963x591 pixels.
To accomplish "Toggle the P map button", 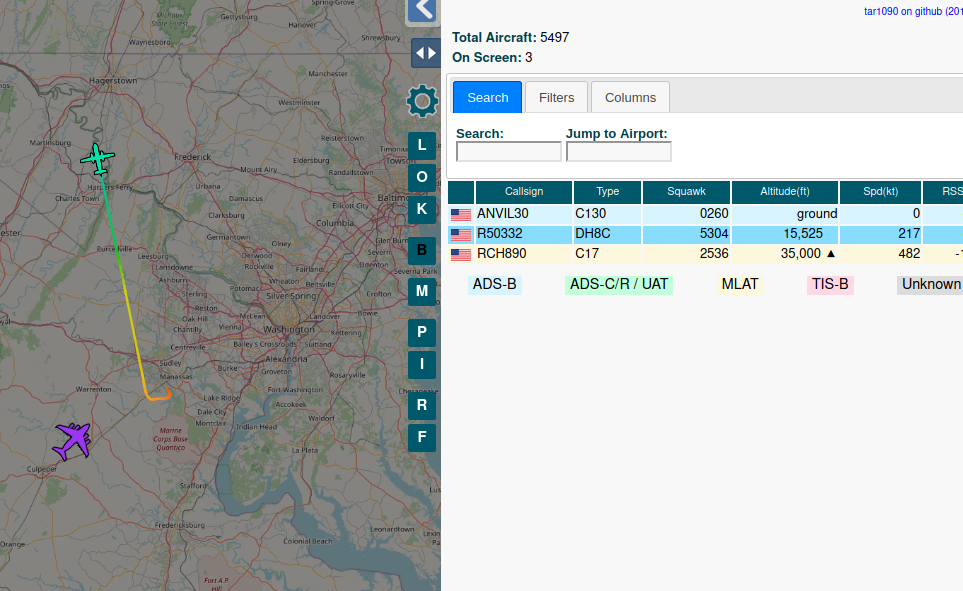I will tap(422, 332).
